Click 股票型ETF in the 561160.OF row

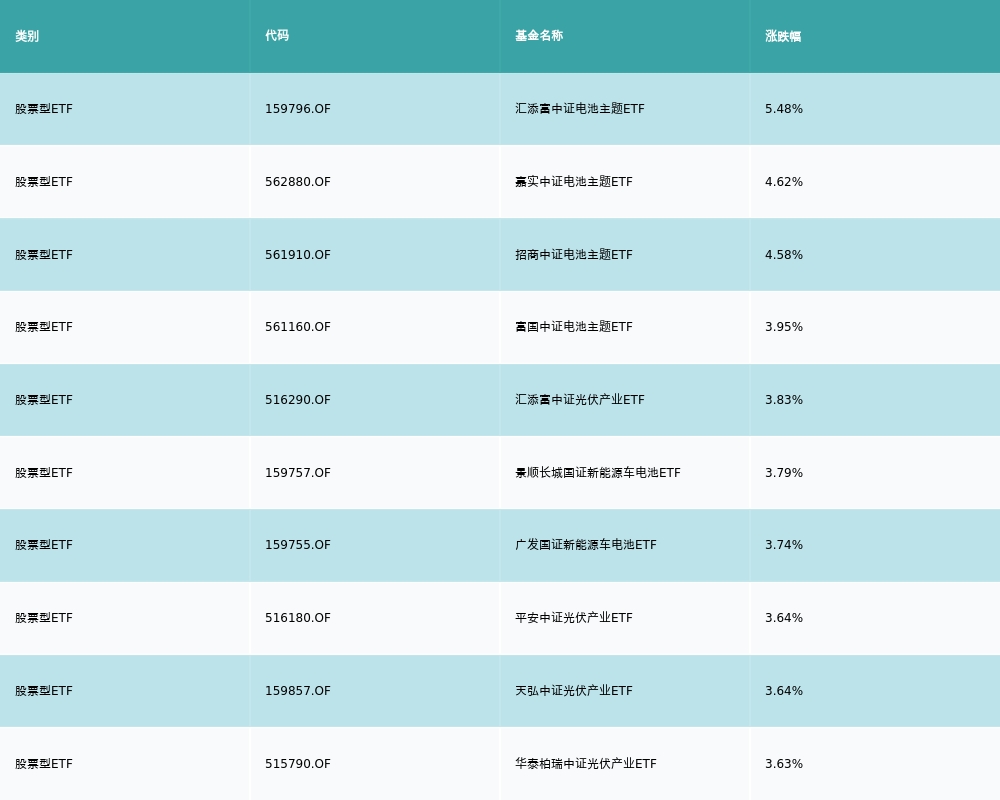click(44, 327)
